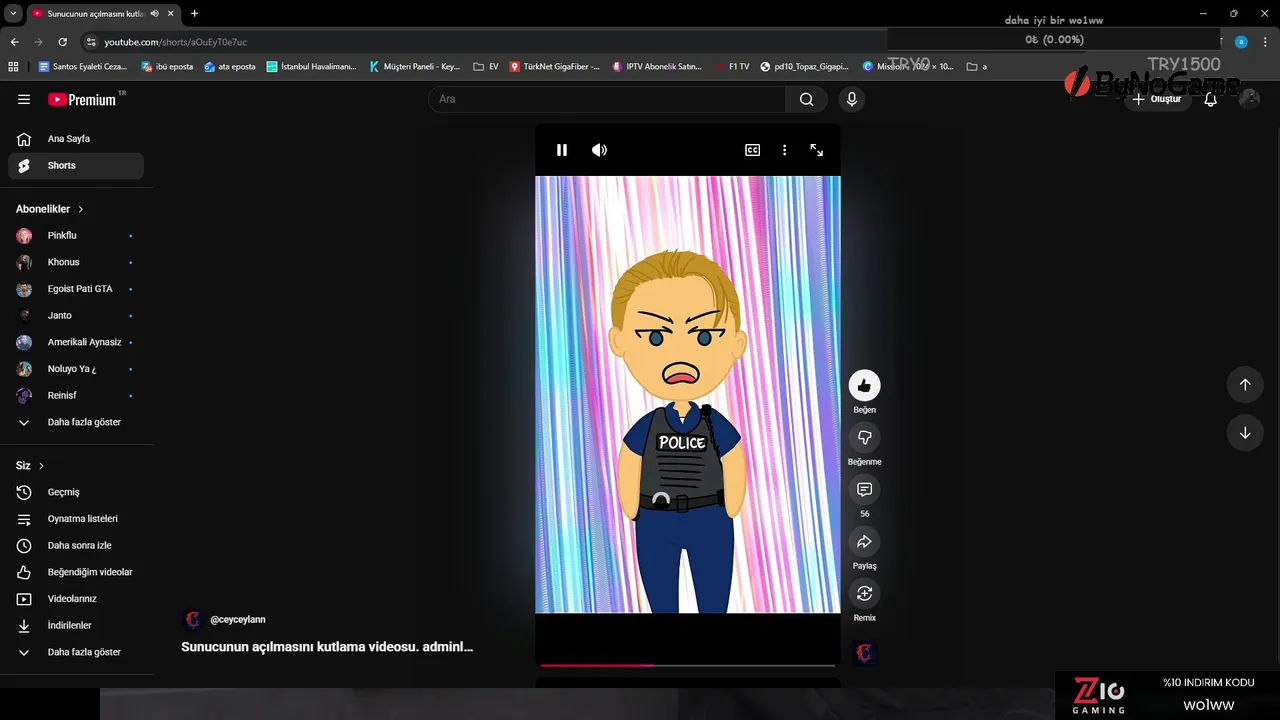This screenshot has width=1280, height=720.
Task: Go to previous Short with up arrow
Action: (x=1245, y=384)
